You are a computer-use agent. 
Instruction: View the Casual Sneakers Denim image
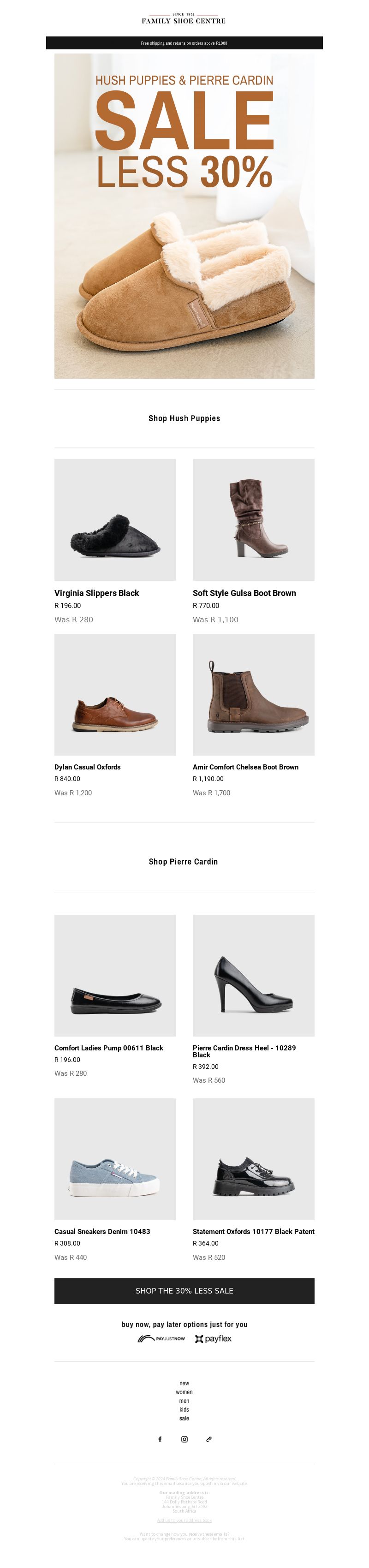click(115, 1159)
